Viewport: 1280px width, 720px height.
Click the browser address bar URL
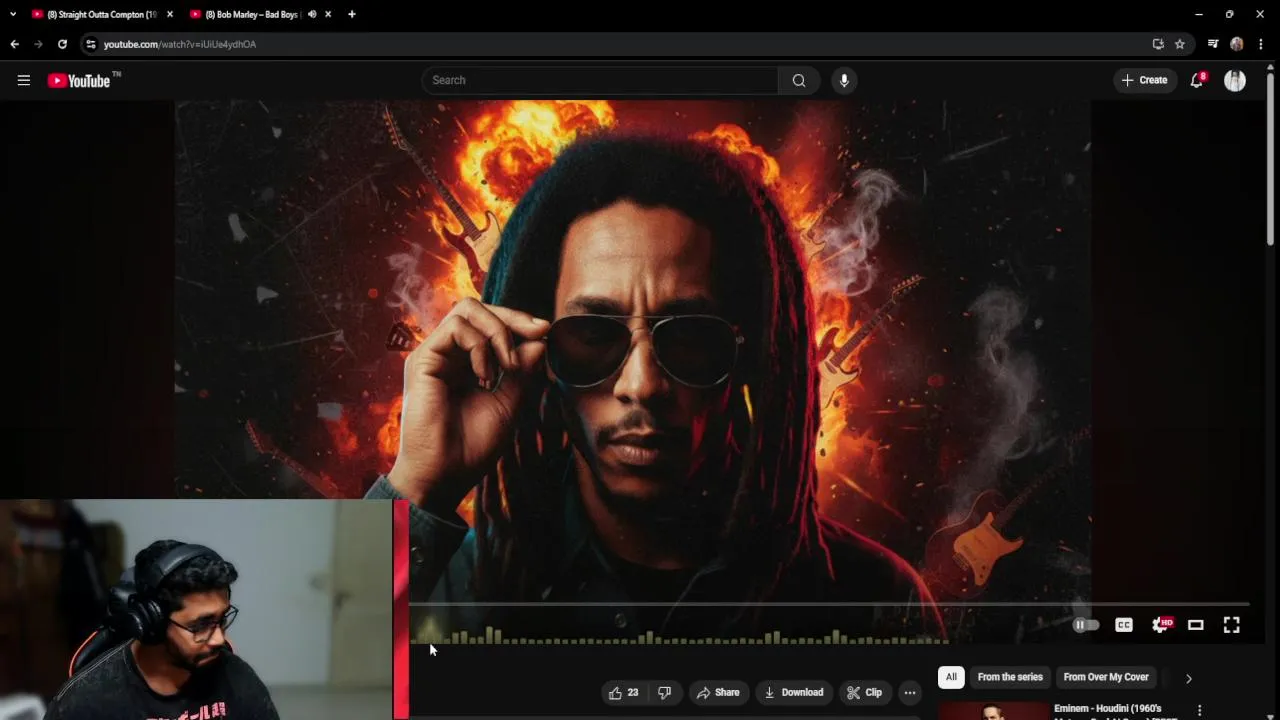click(180, 44)
